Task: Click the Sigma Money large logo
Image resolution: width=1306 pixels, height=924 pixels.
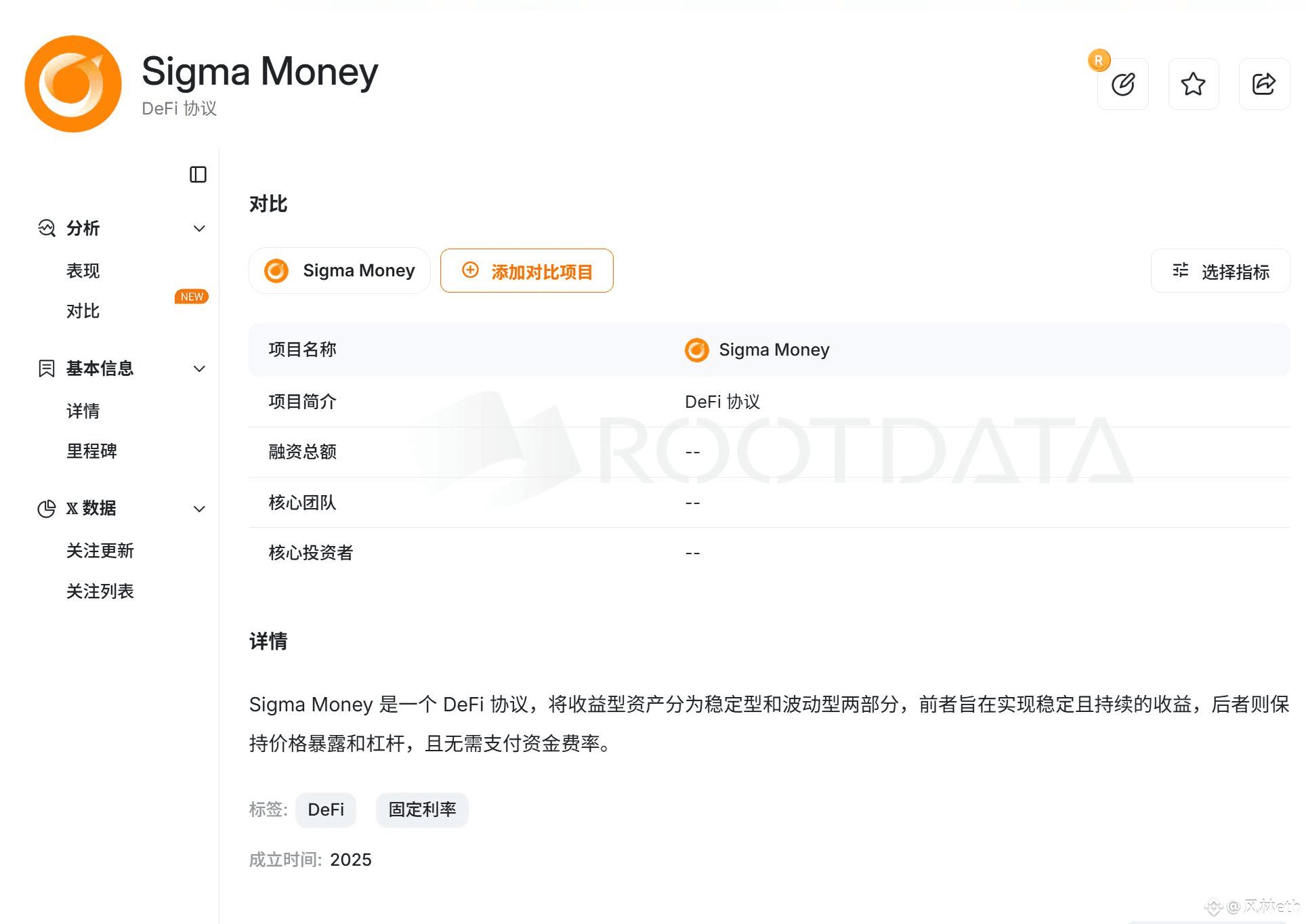Action: pos(73,84)
